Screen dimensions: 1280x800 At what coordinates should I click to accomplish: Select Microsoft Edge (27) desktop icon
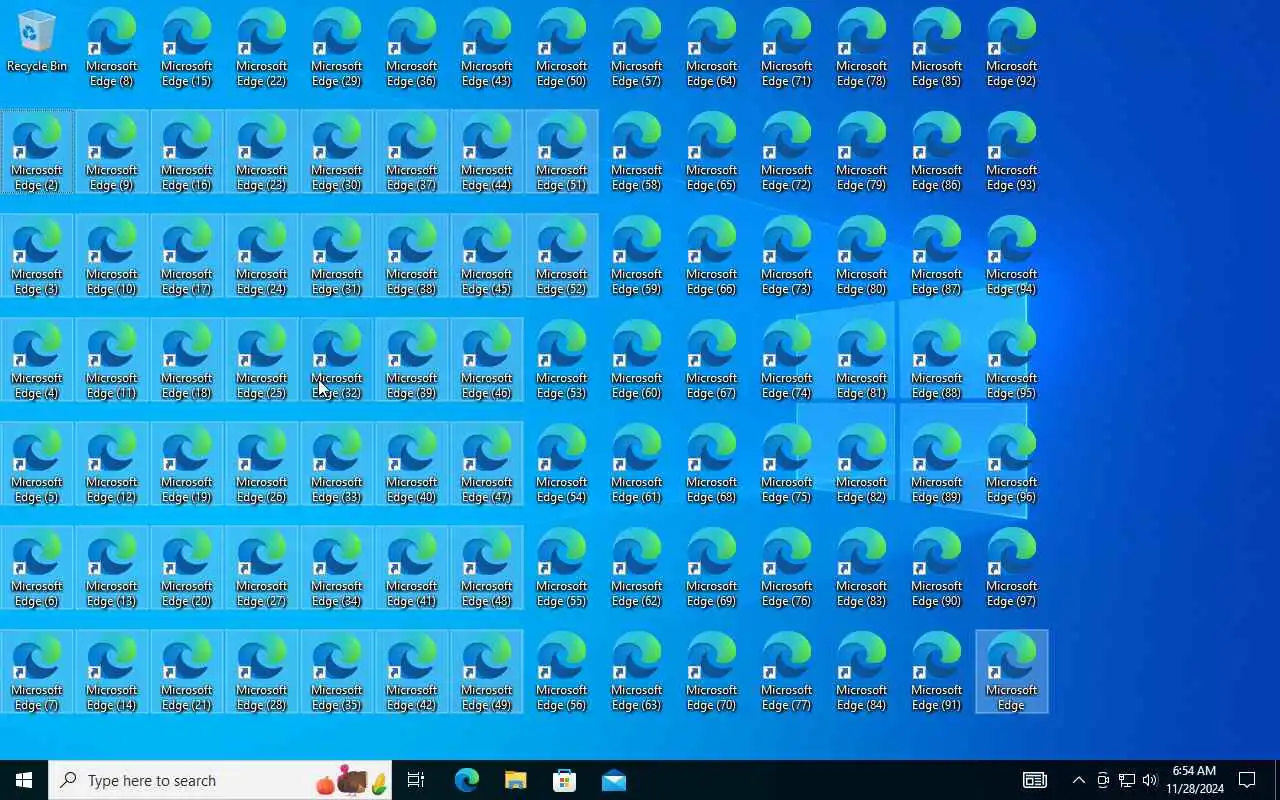tap(262, 568)
